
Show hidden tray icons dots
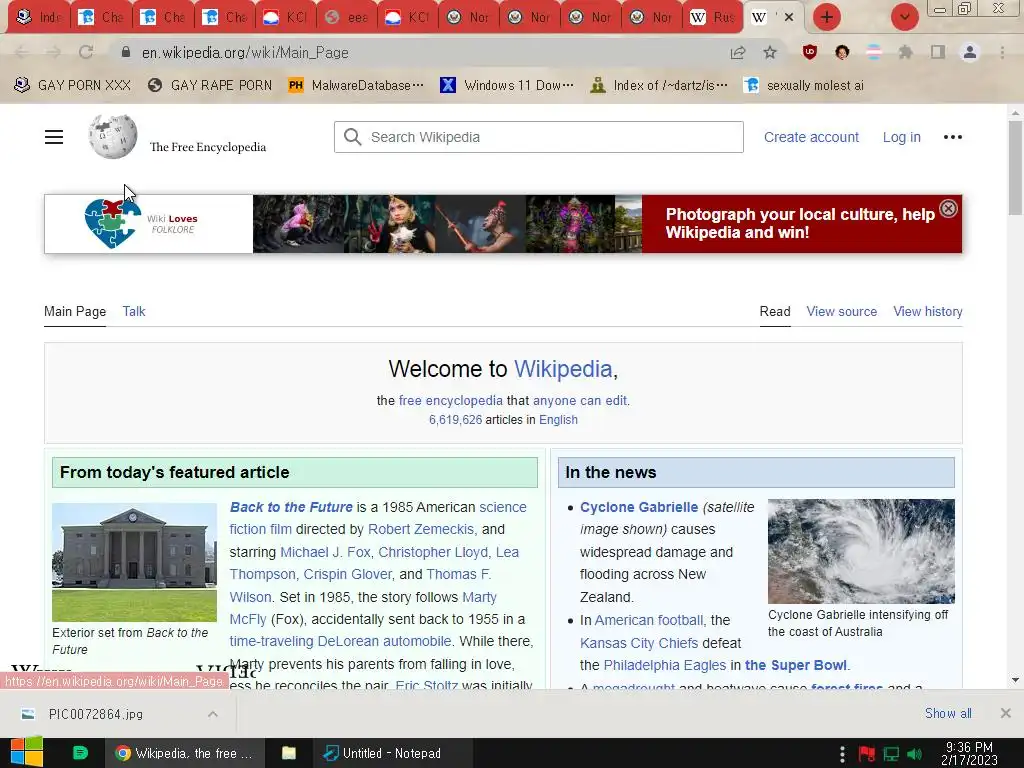click(x=842, y=754)
